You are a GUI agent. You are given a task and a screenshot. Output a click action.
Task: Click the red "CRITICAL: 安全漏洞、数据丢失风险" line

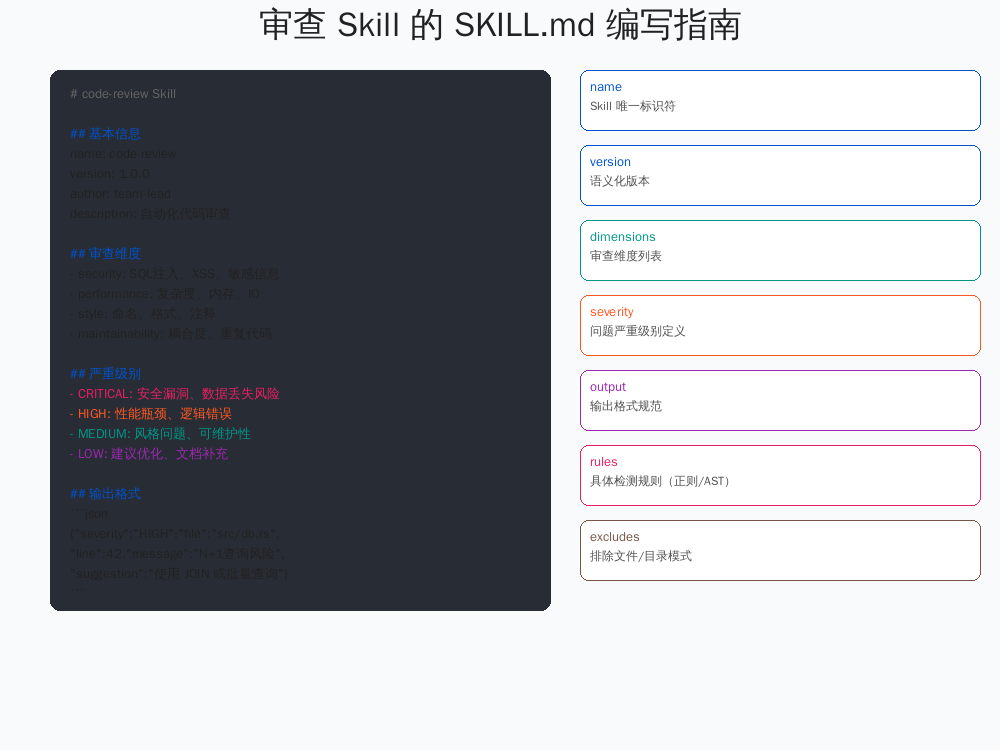point(175,393)
